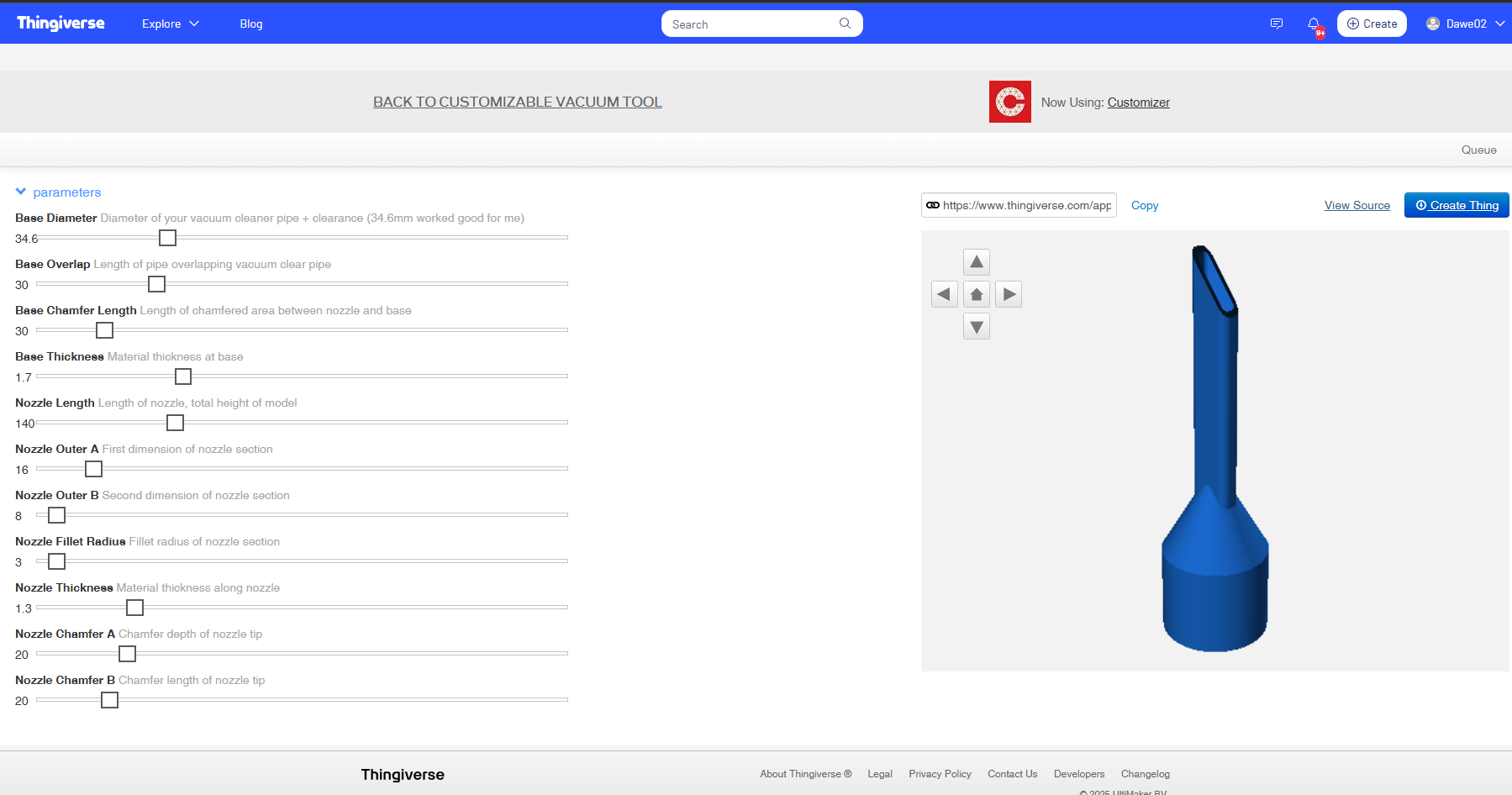This screenshot has width=1512, height=795.
Task: Rotate the 3D view left arrow
Action: [944, 294]
